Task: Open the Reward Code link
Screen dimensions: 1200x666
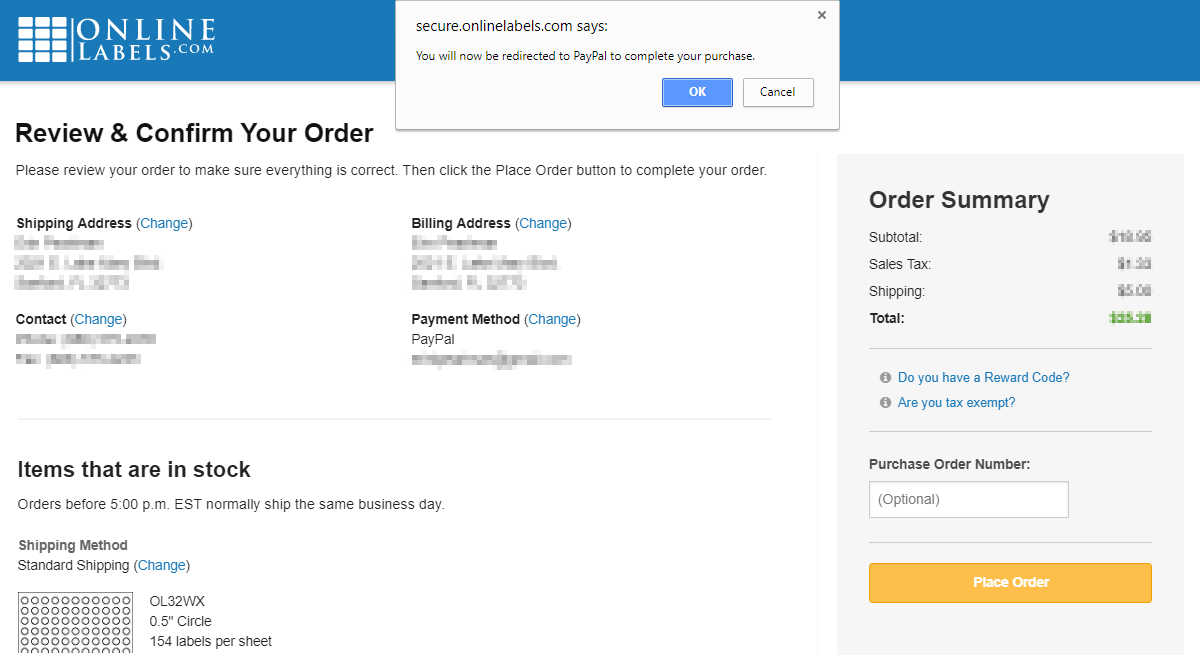Action: (x=983, y=377)
